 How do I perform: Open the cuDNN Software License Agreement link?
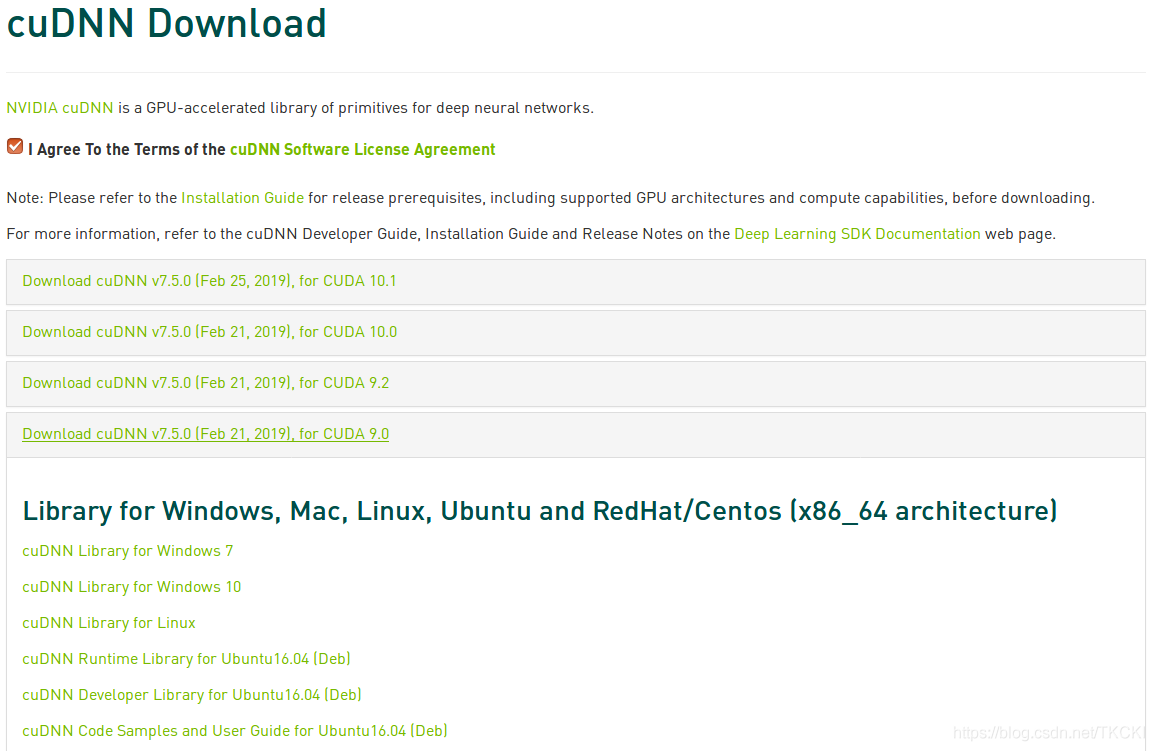(362, 149)
